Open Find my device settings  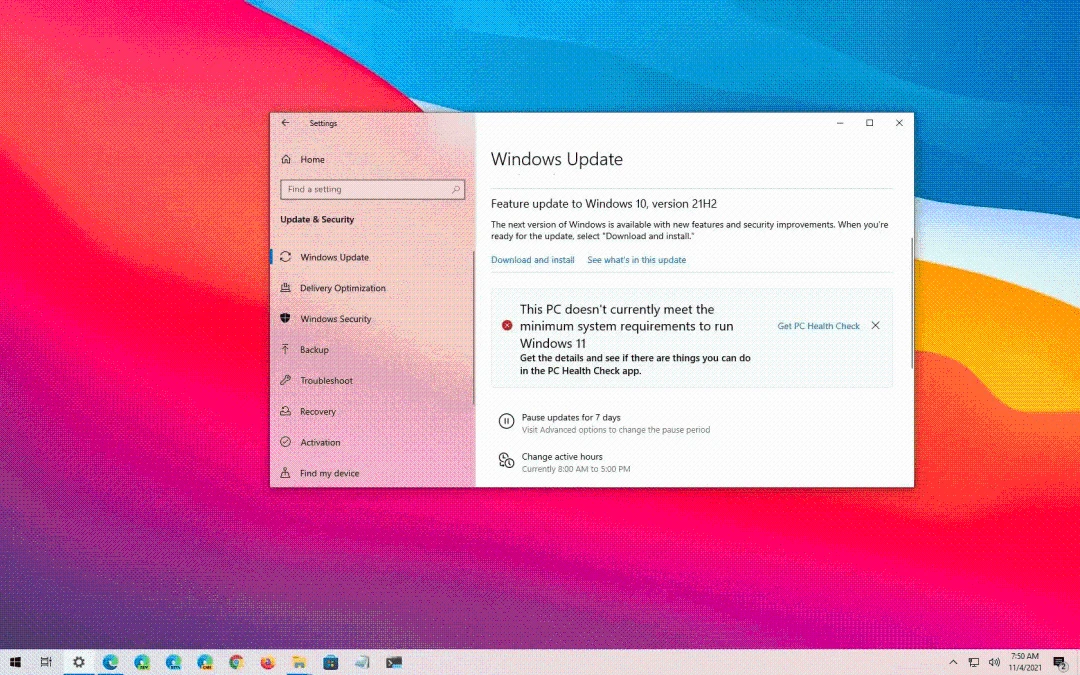coord(329,473)
